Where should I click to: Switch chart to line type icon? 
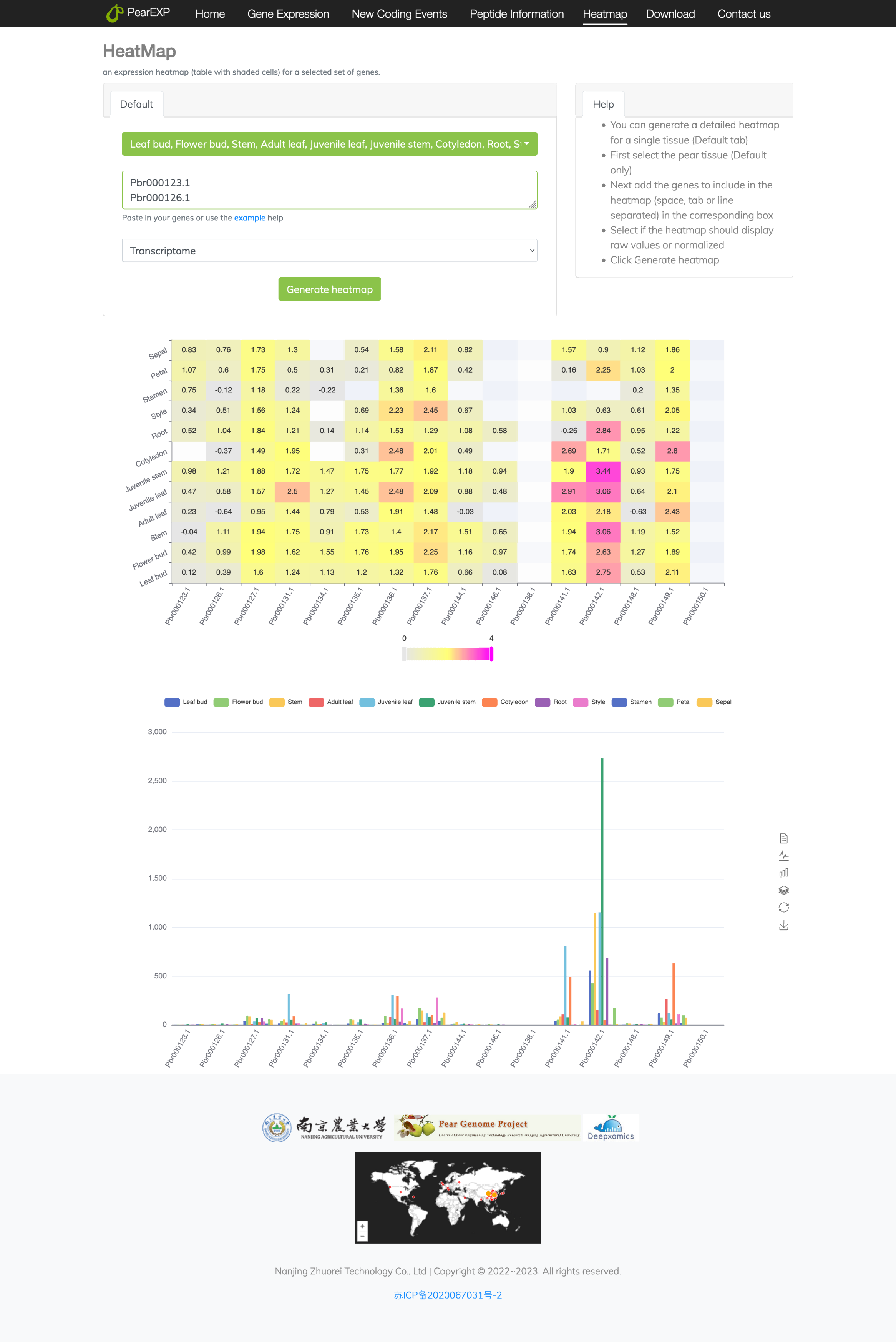click(x=783, y=856)
